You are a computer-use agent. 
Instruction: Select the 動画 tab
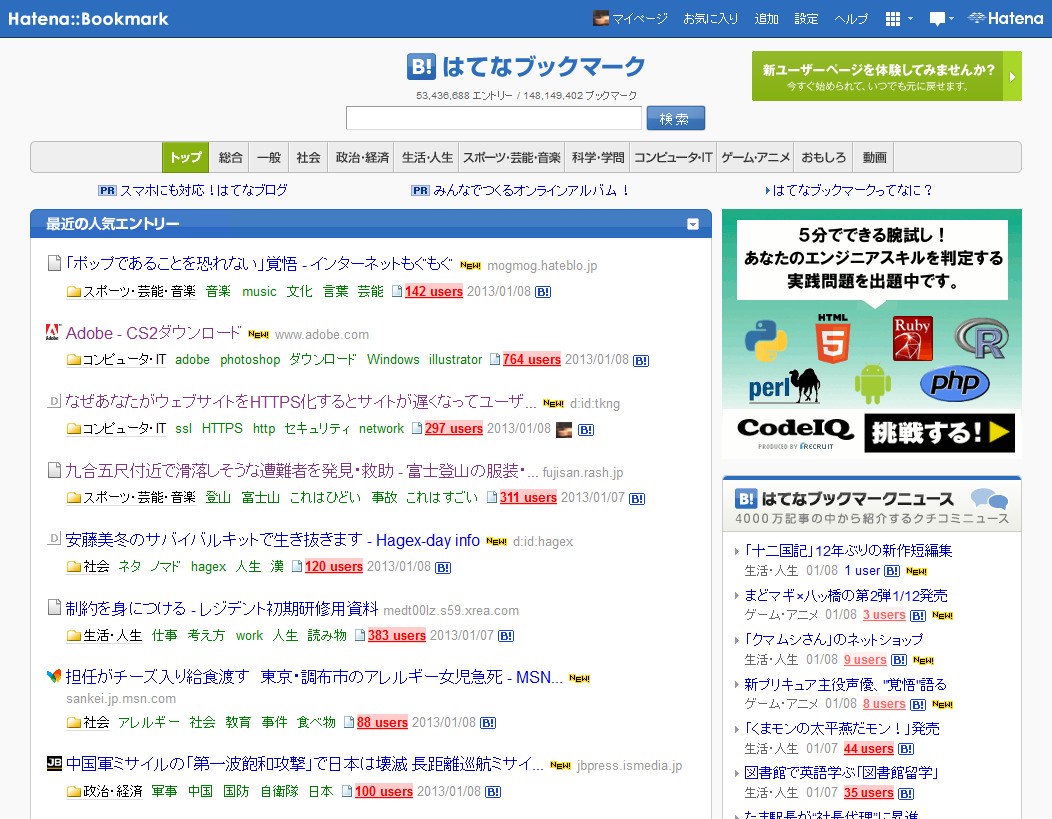pos(874,158)
